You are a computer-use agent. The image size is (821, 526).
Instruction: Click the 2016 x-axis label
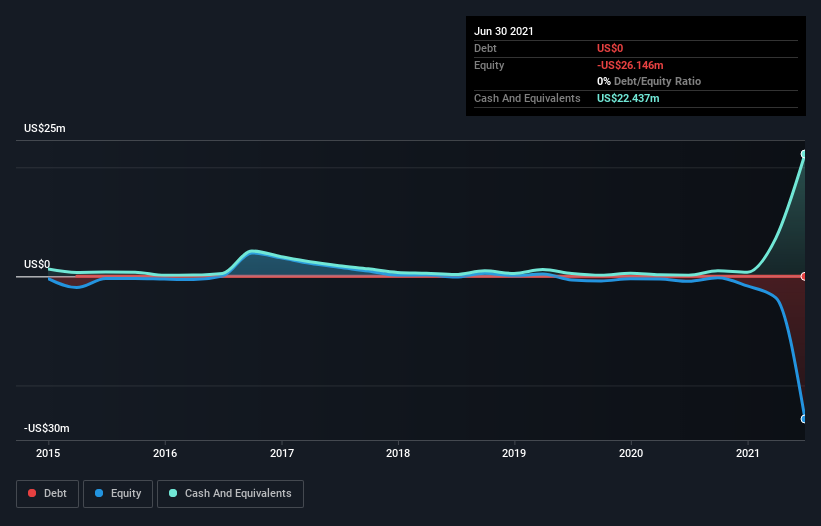(165, 453)
